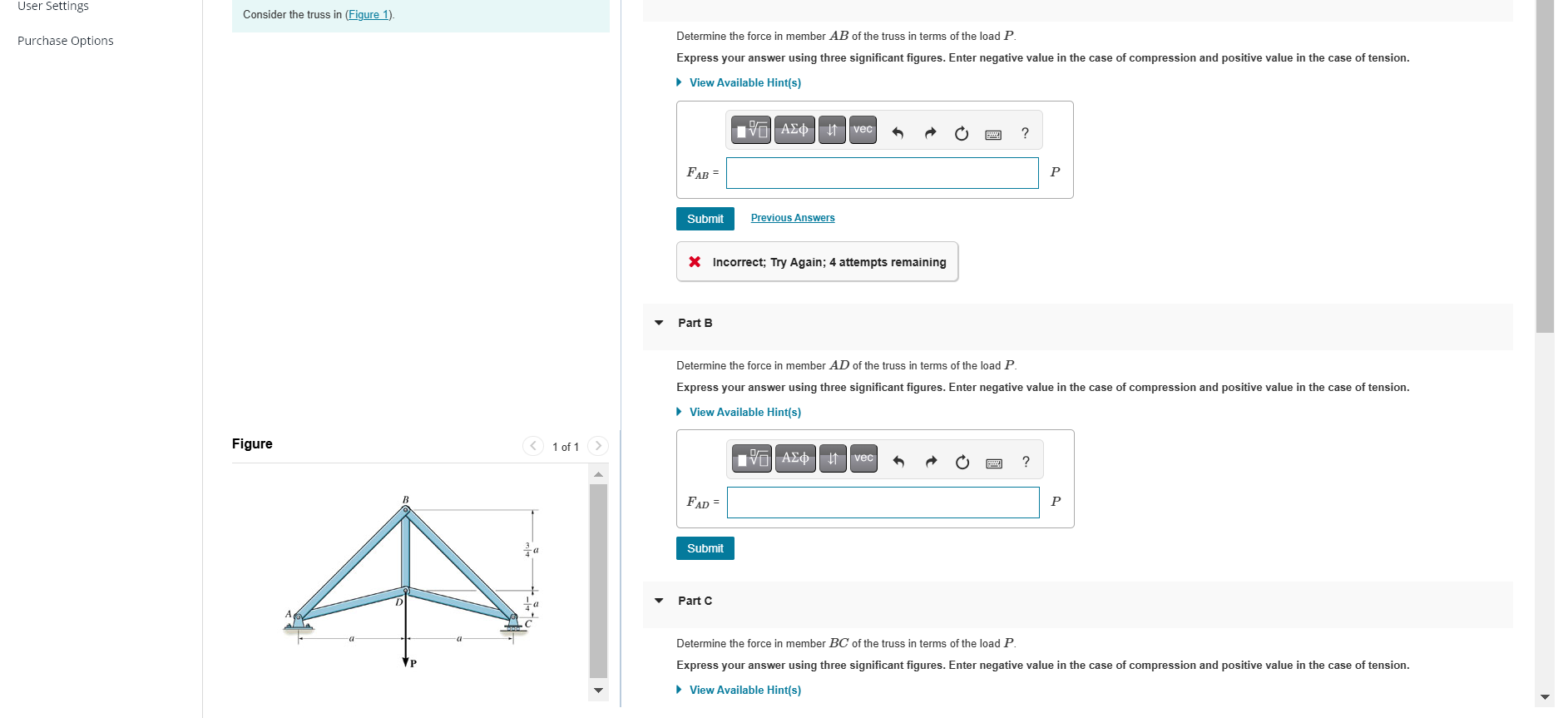Insert a vector using the vec icon
The height and width of the screenshot is (718, 1568).
(x=862, y=130)
